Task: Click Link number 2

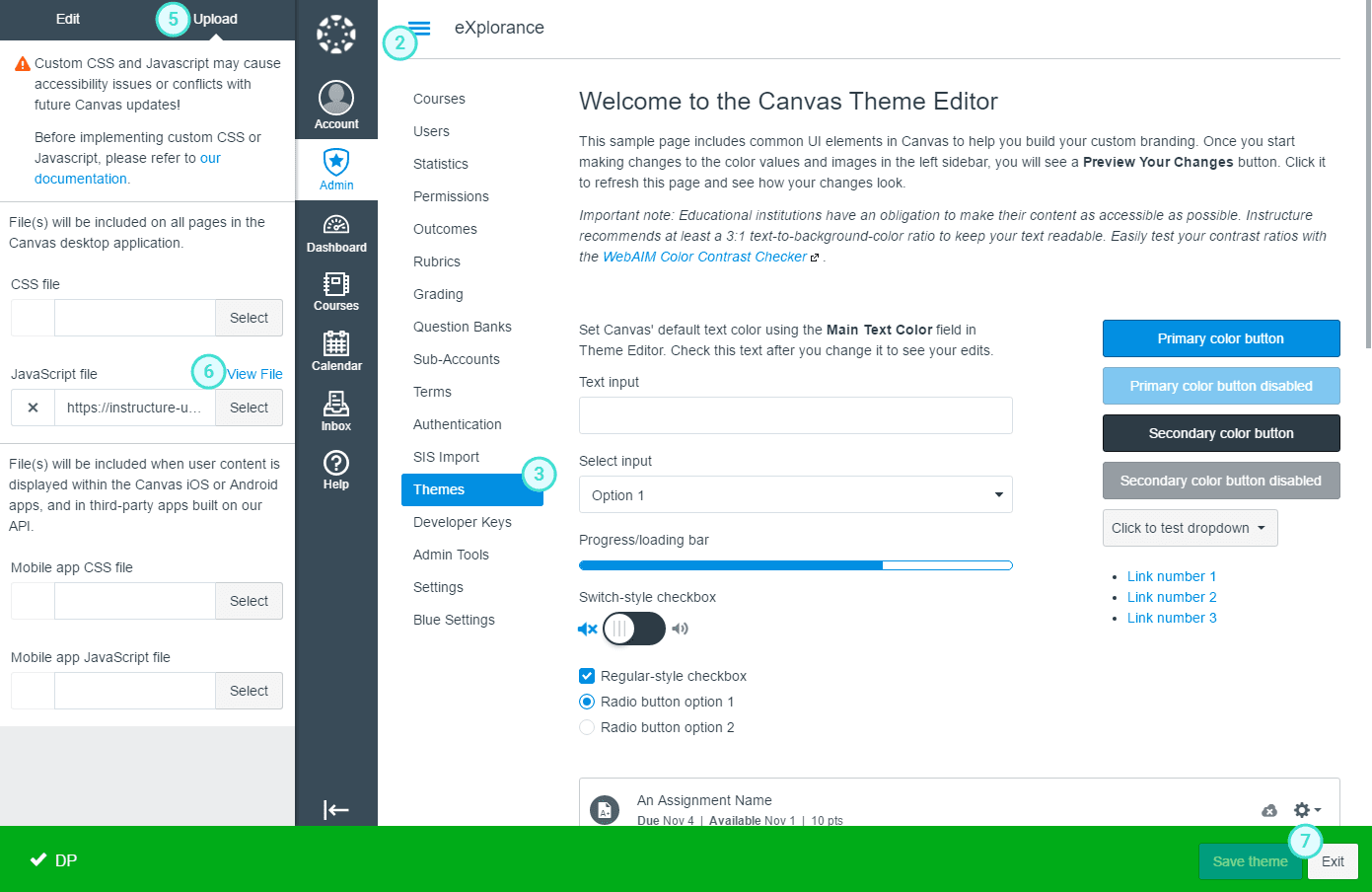Action: 1172,597
